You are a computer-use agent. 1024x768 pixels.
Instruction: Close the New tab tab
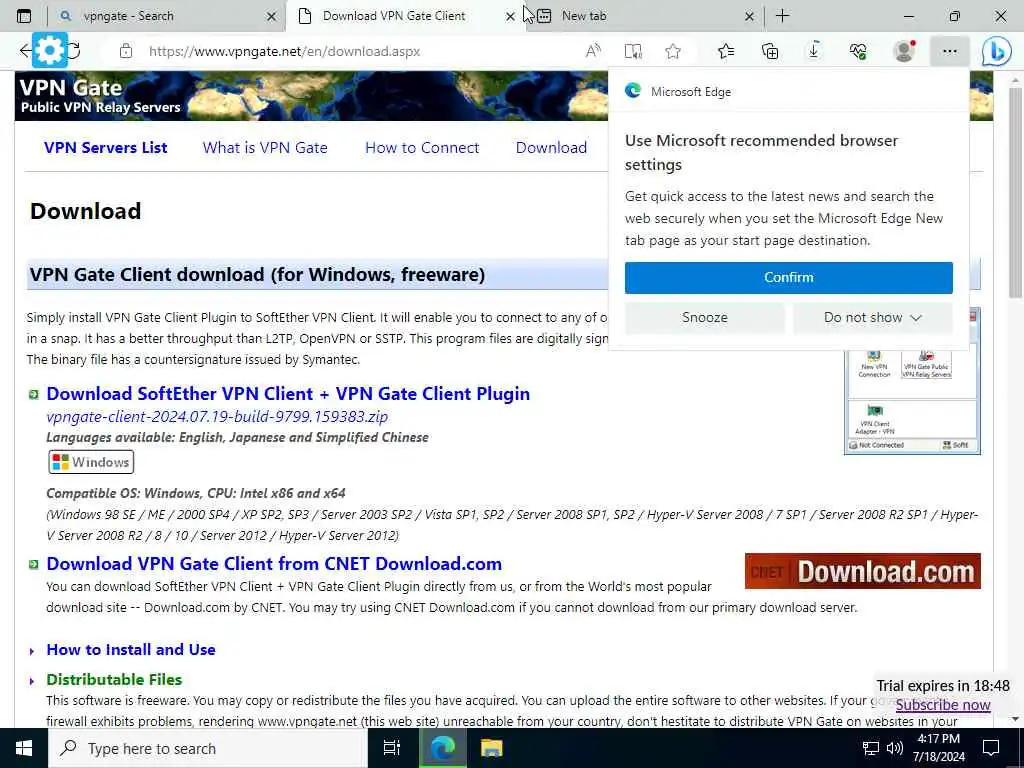(750, 16)
